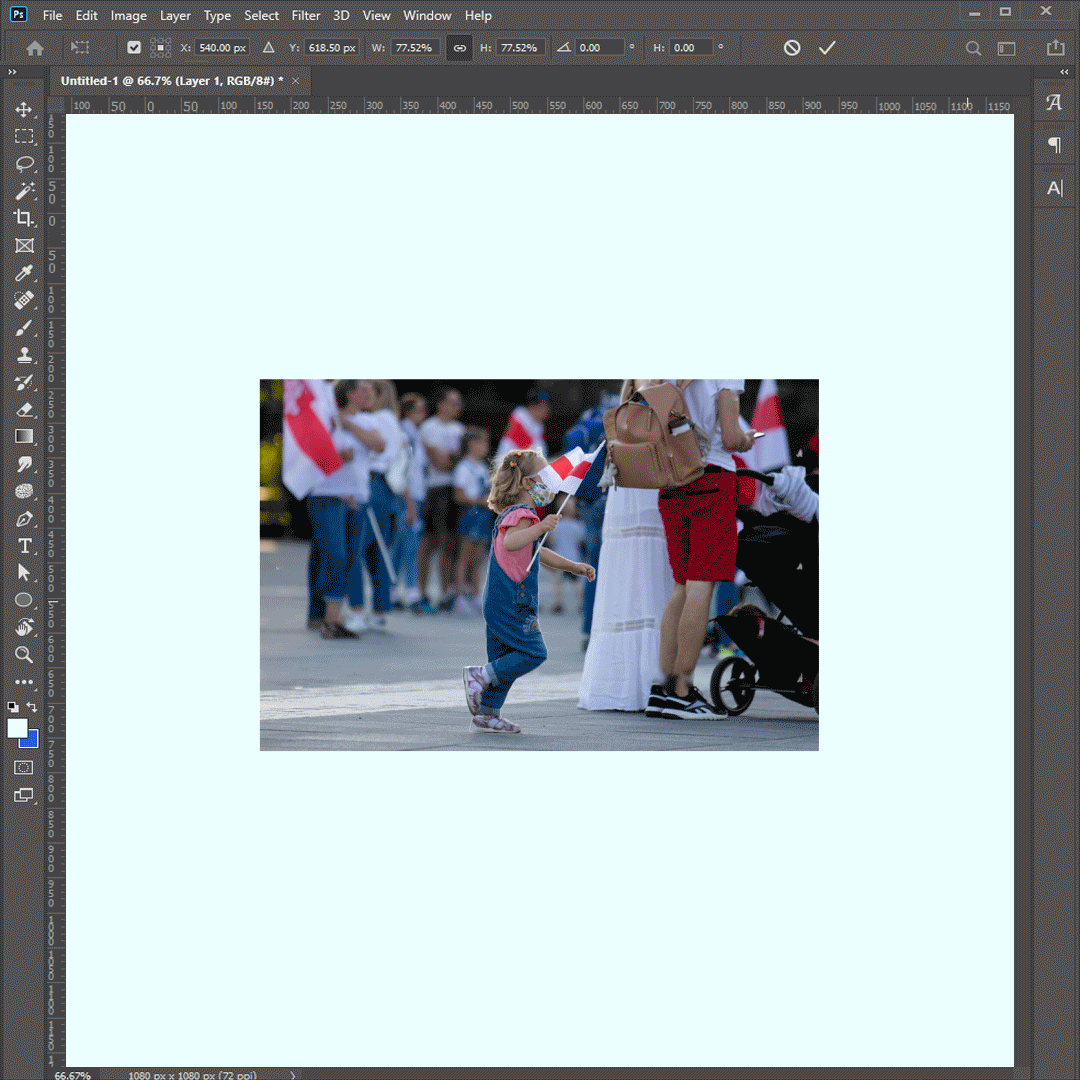
Task: Cancel the transform operation
Action: [792, 47]
